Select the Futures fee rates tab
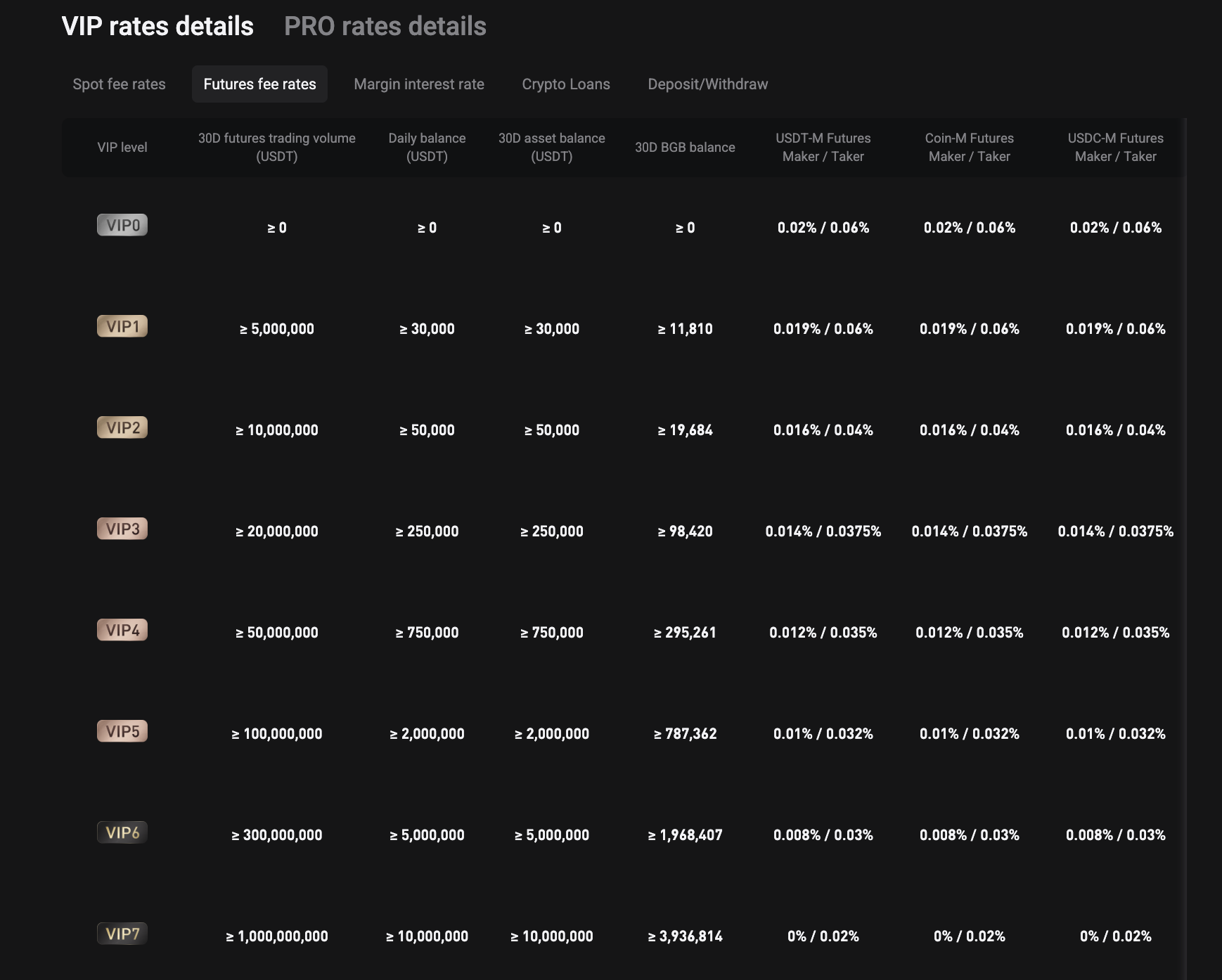This screenshot has height=980, width=1222. [260, 84]
